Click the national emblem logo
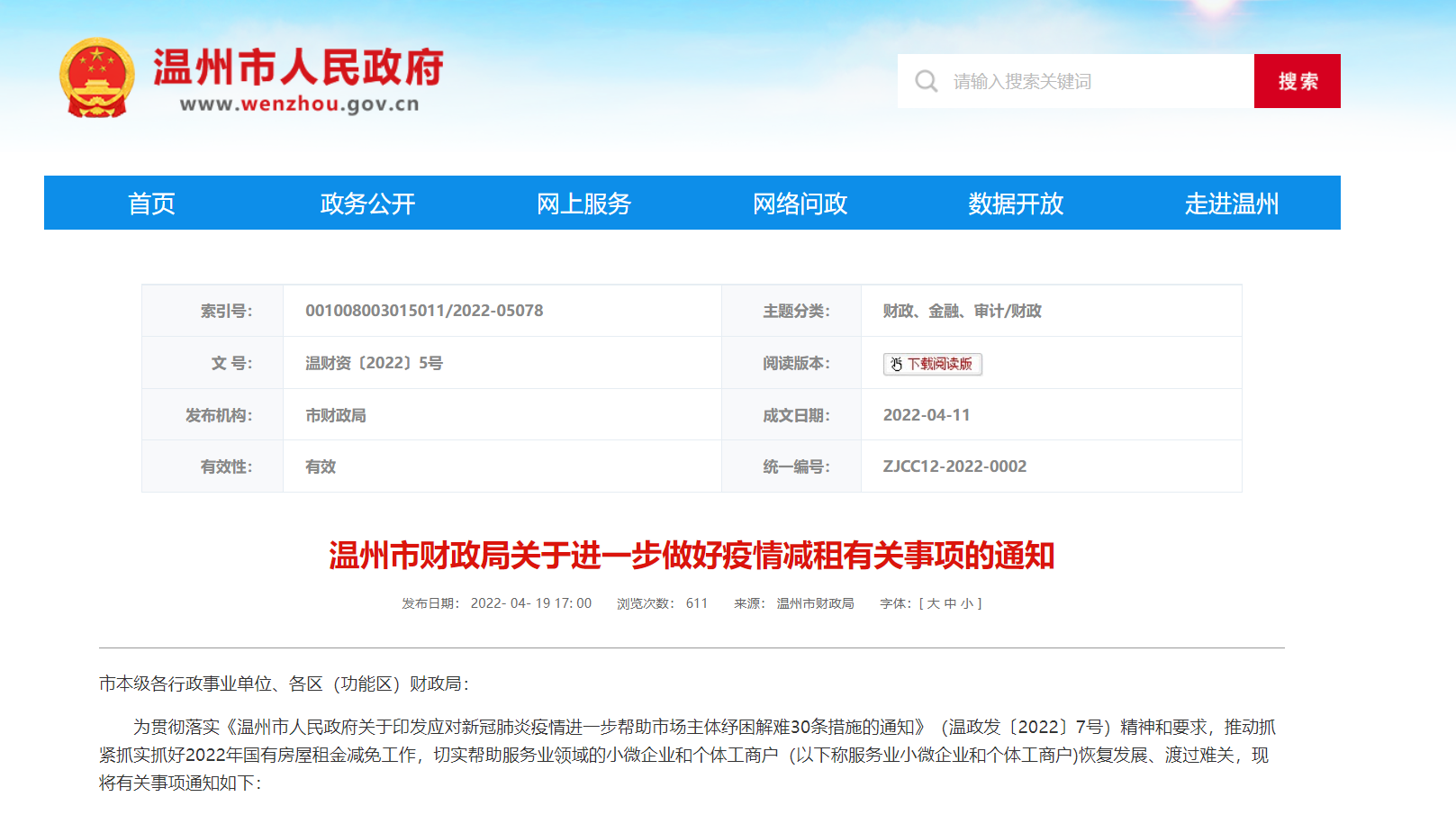 pos(96,78)
